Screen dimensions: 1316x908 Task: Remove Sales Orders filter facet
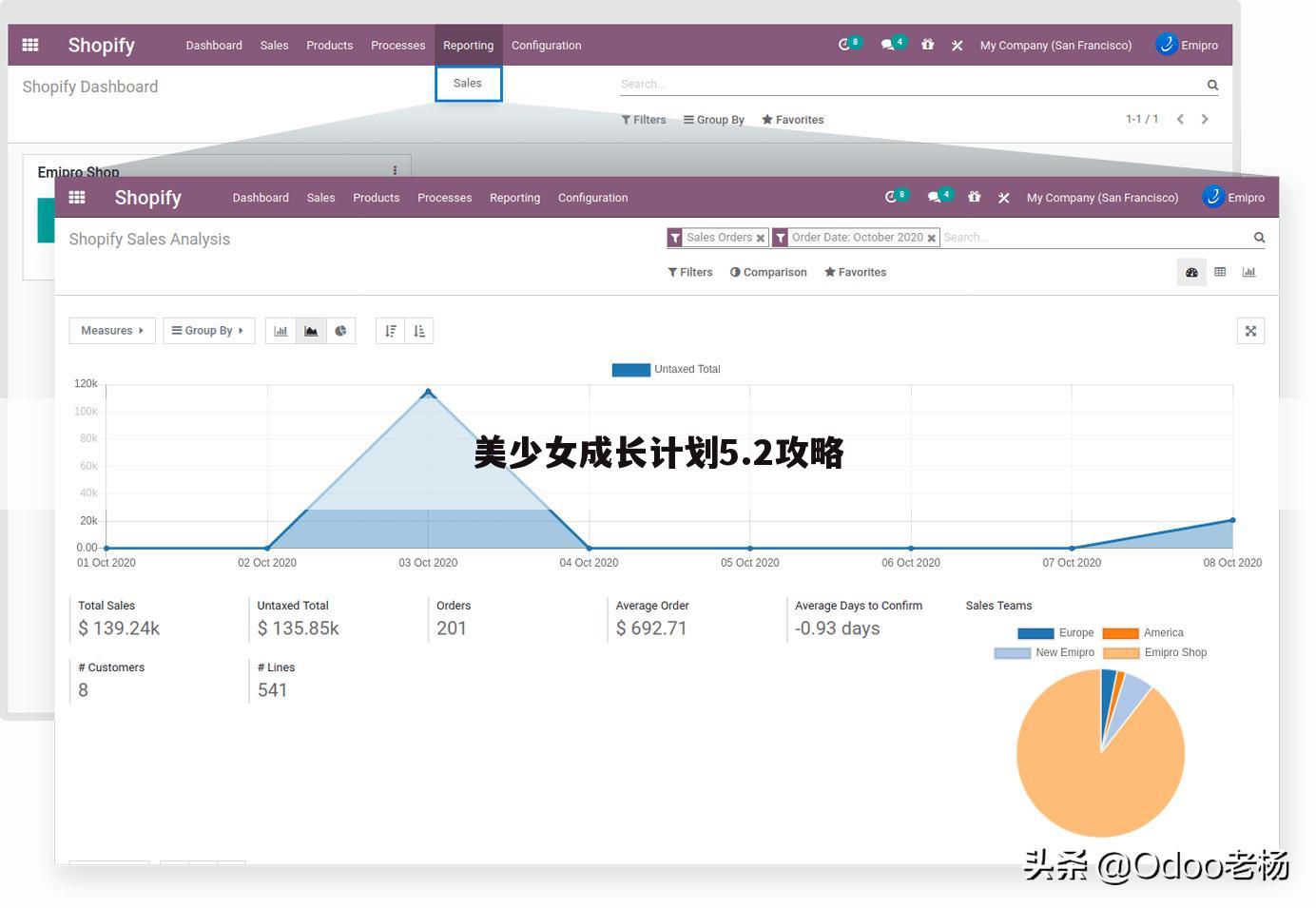coord(761,239)
